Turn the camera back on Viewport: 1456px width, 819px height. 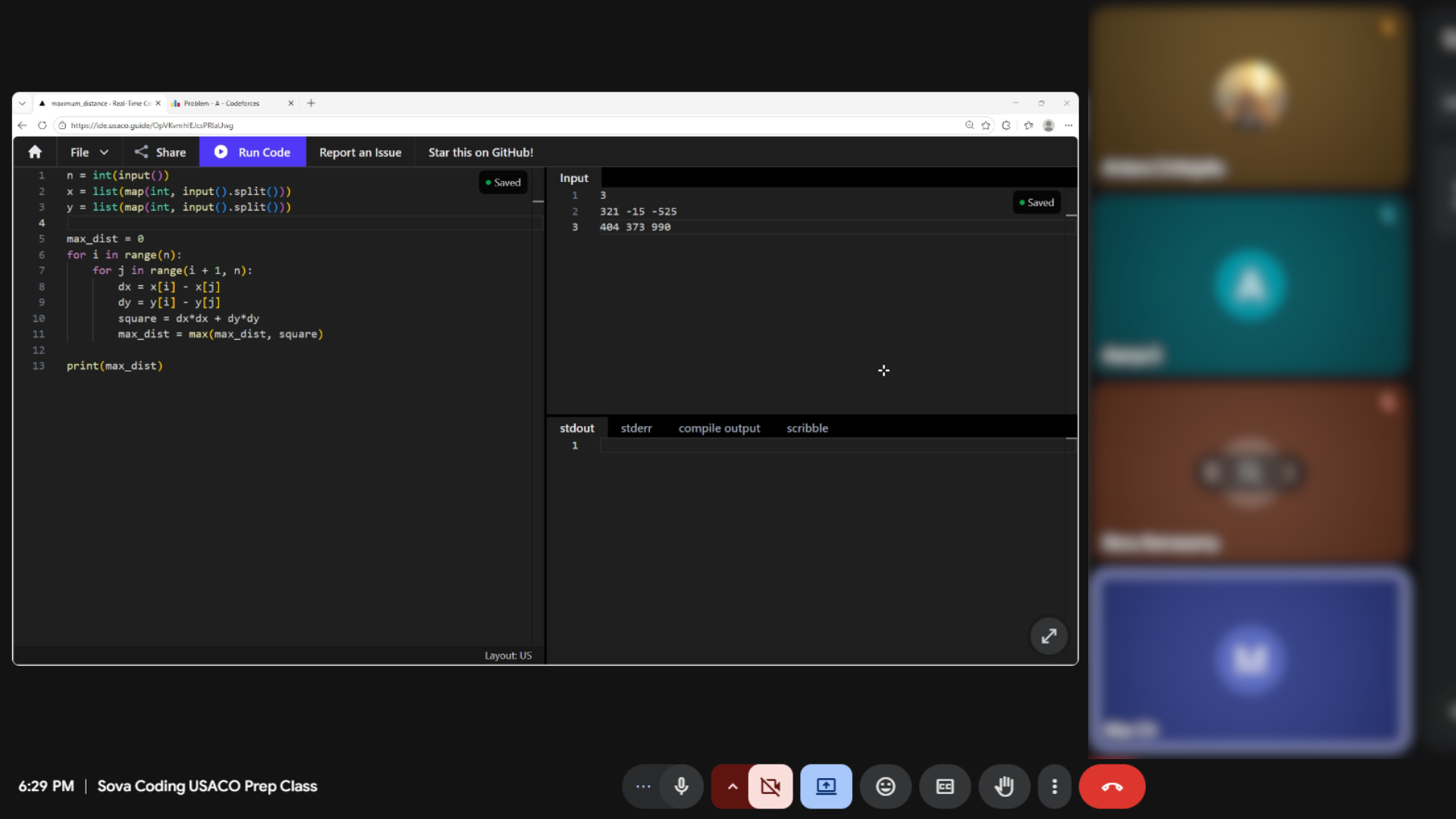coord(770,786)
